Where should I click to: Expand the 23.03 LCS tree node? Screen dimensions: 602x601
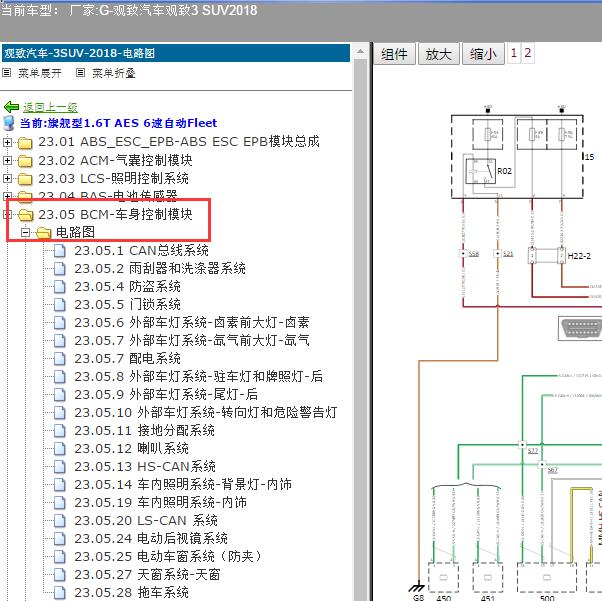(7, 179)
